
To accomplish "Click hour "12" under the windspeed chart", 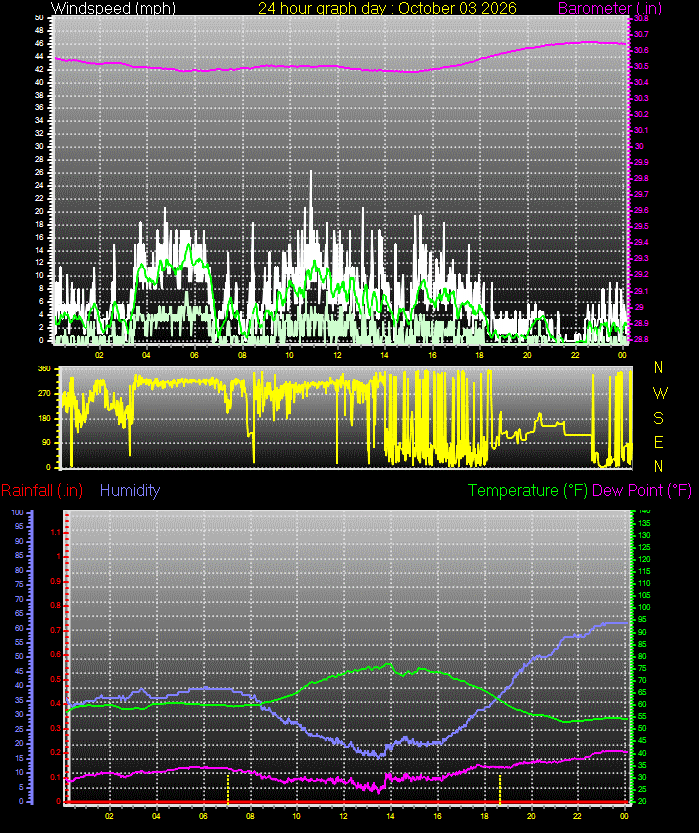I will coord(337,355).
